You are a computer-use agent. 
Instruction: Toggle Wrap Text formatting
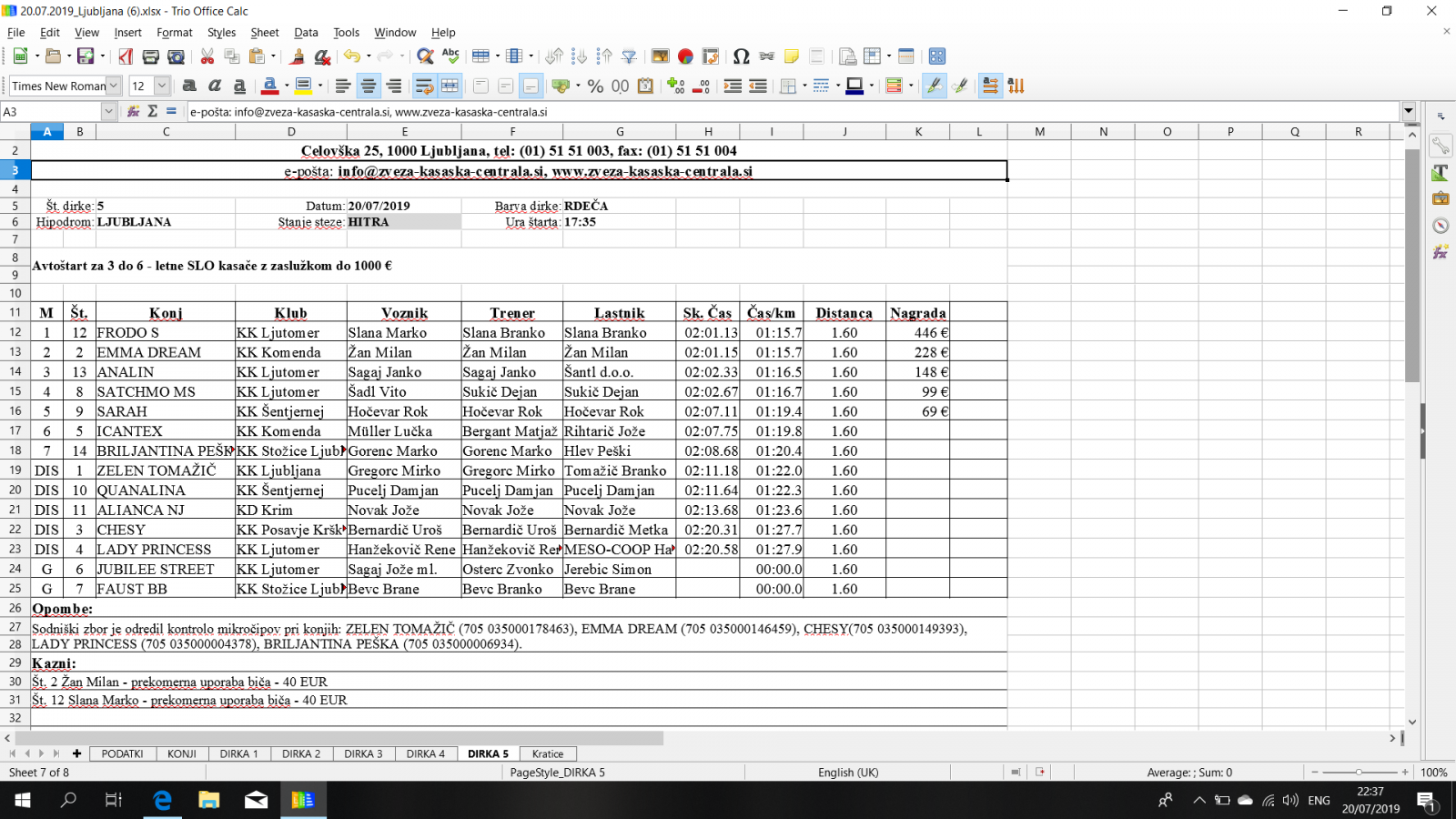click(x=424, y=86)
